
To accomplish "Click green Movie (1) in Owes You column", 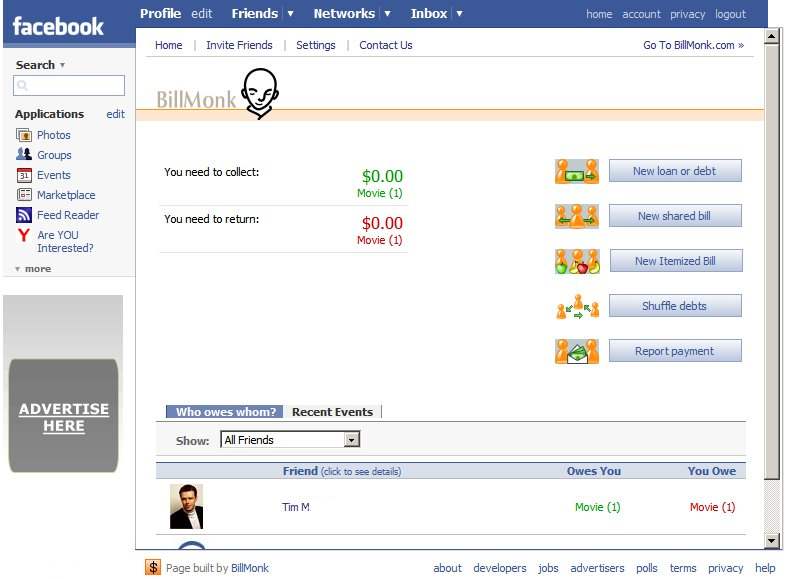I will click(x=597, y=507).
